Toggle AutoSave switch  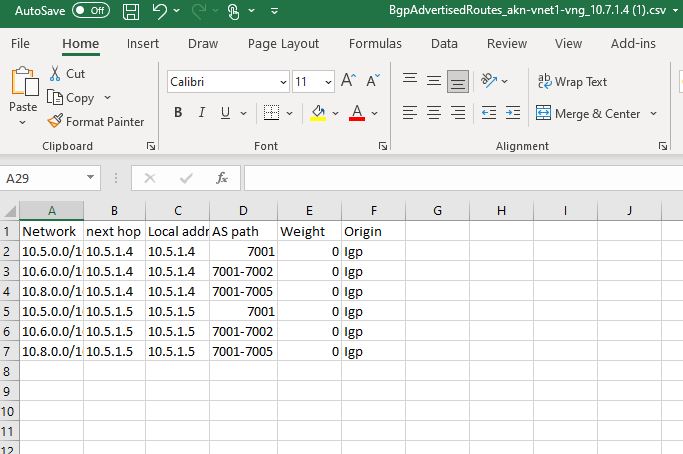(x=91, y=11)
